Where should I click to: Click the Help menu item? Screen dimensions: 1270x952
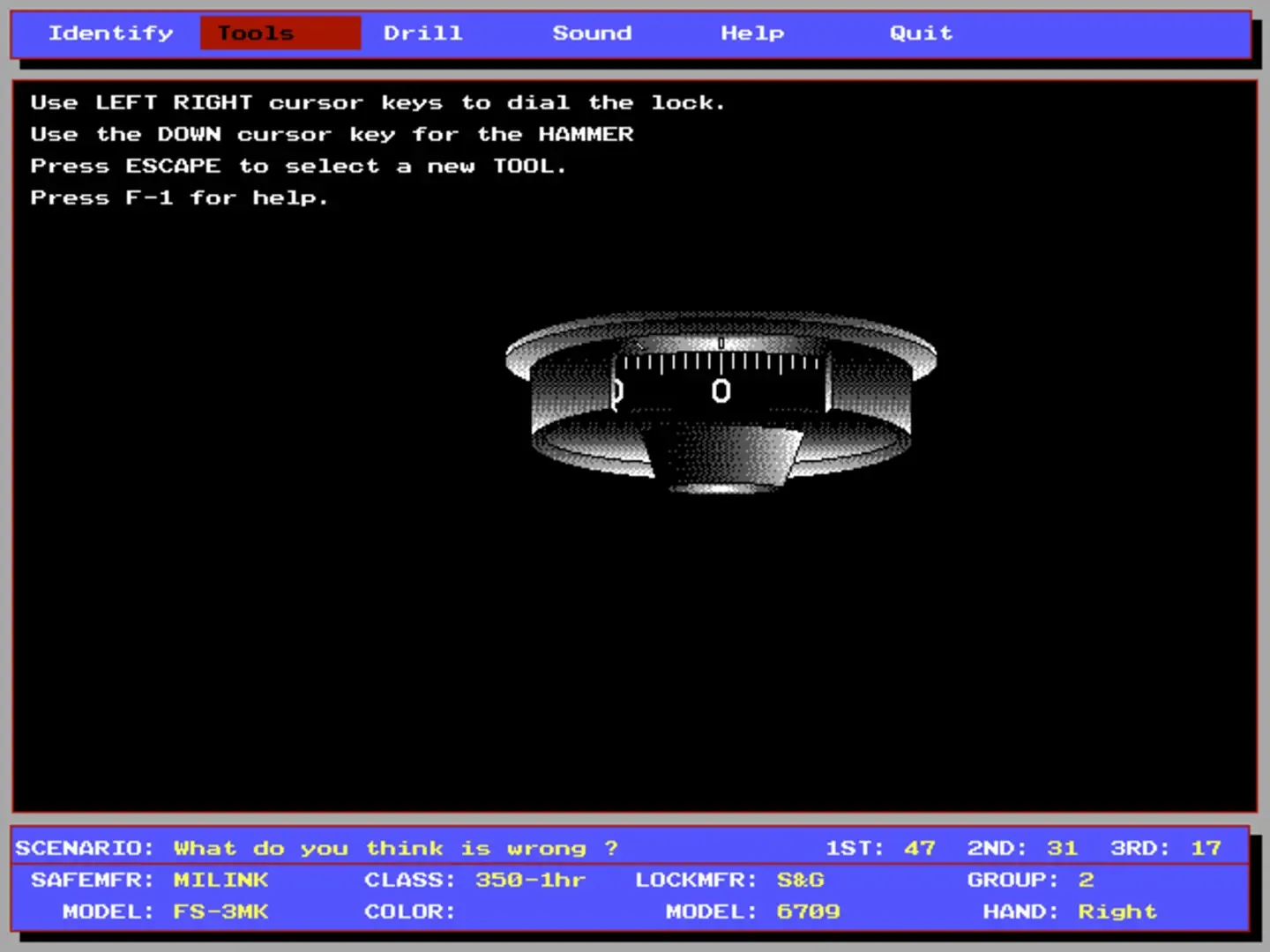click(x=752, y=33)
